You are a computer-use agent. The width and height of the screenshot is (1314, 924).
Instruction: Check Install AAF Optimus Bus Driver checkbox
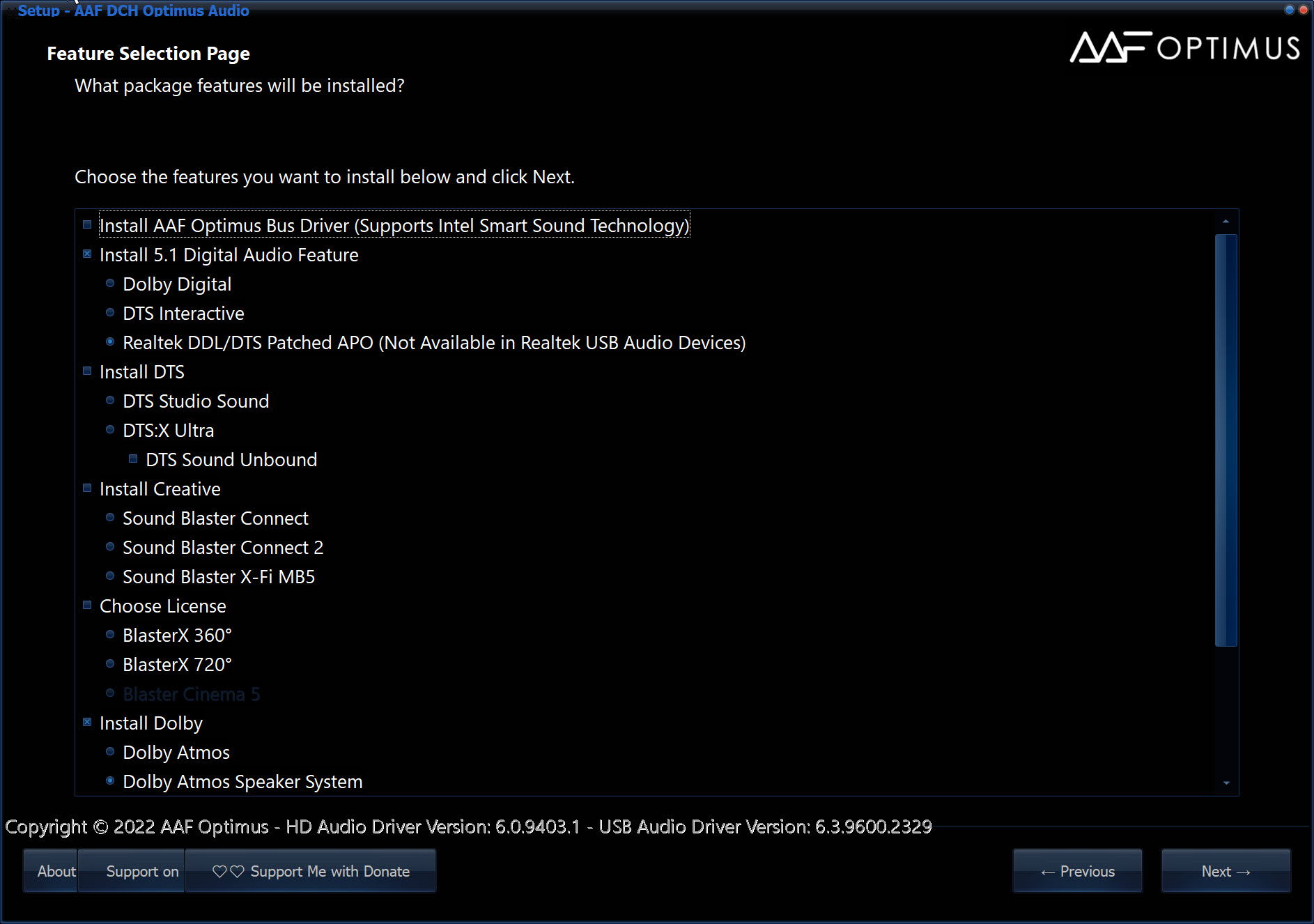(87, 224)
